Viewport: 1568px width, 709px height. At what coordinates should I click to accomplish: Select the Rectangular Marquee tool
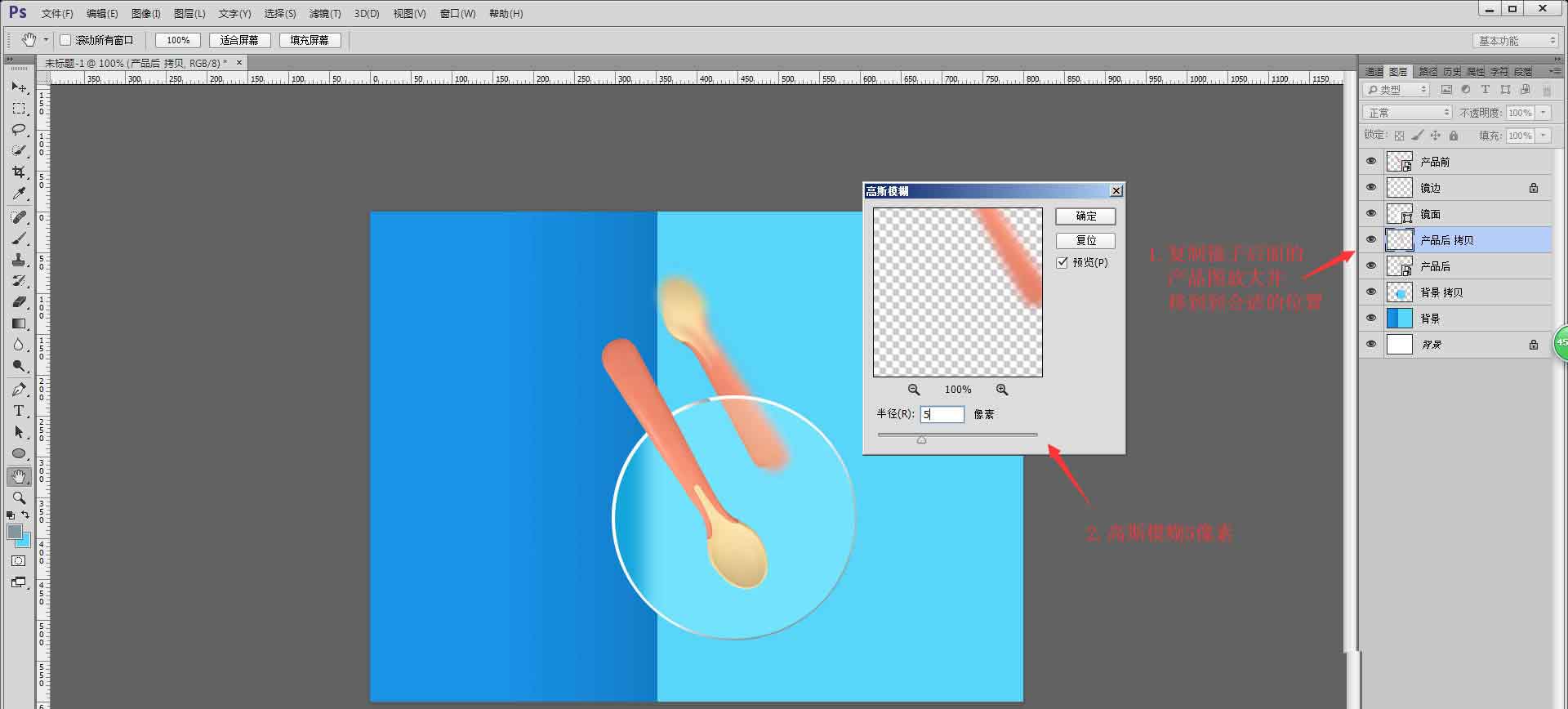pyautogui.click(x=19, y=108)
